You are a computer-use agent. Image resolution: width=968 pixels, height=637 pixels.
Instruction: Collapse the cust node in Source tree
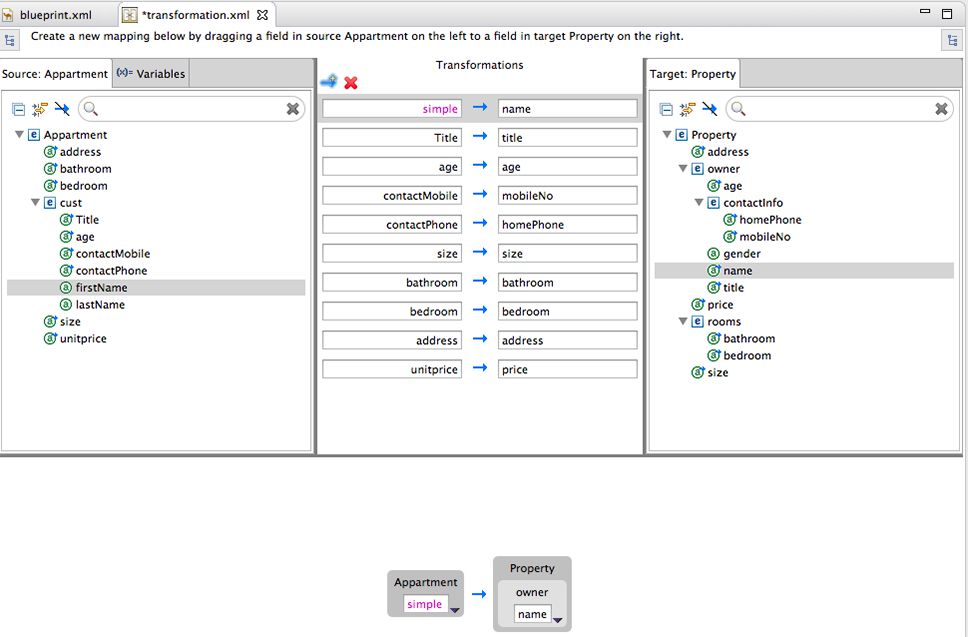36,203
